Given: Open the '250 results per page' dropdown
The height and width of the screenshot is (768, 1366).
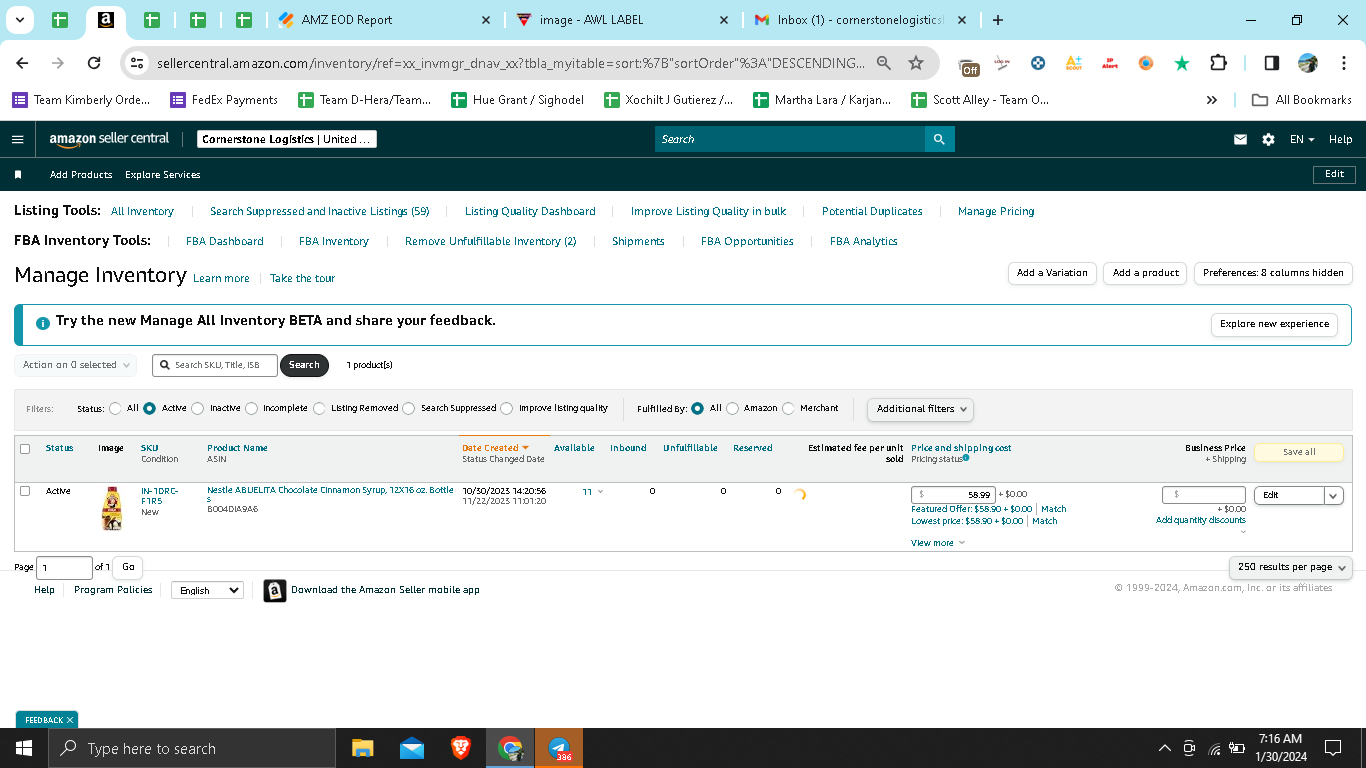Looking at the screenshot, I should coord(1290,567).
